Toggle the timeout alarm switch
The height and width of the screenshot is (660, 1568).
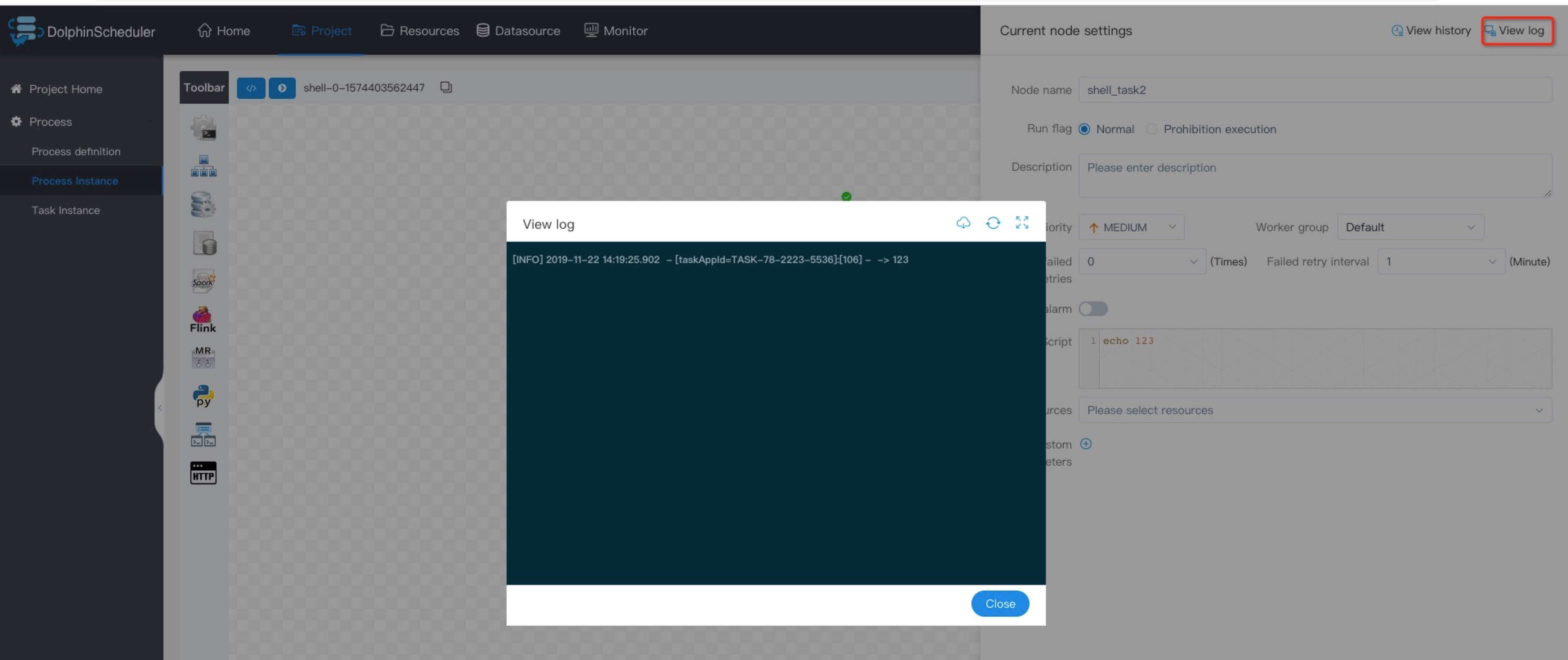click(1092, 309)
